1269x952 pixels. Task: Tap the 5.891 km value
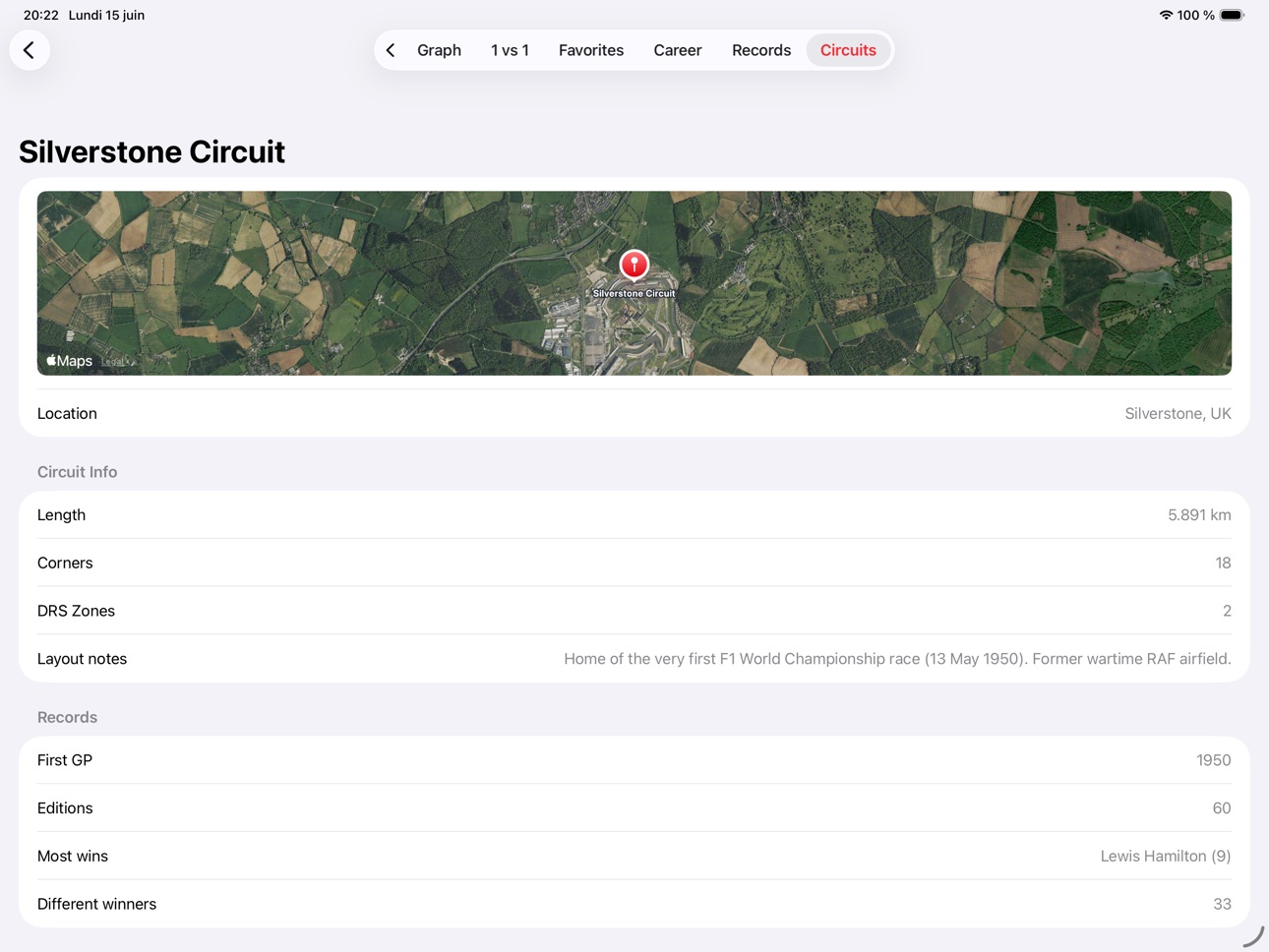1199,514
